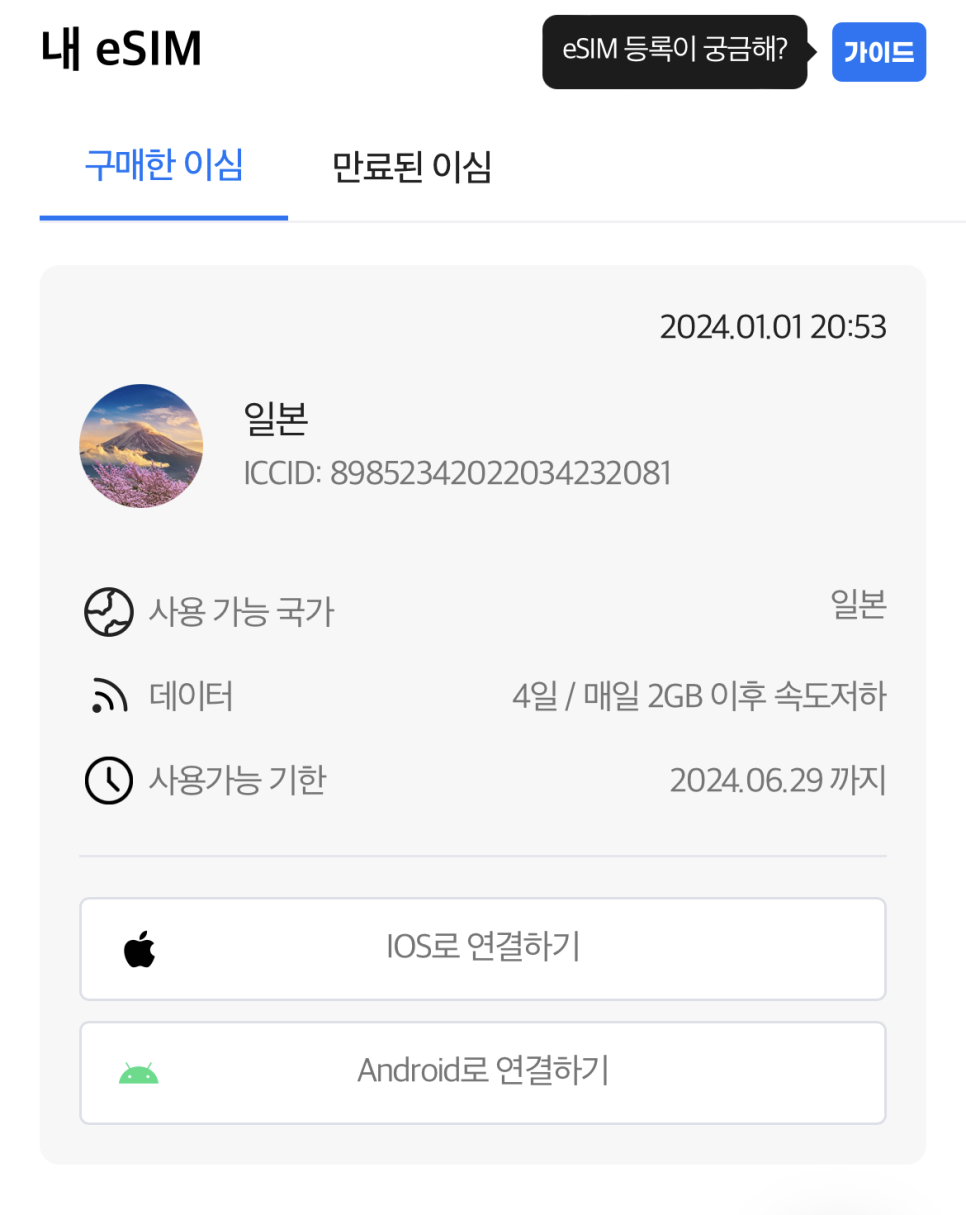Click the 2024.01.01 20:53 purchase date

[773, 327]
